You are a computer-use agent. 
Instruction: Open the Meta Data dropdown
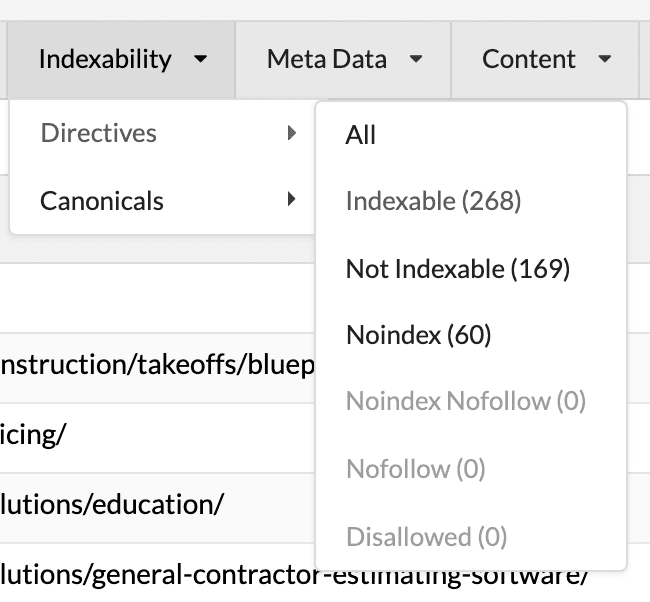(343, 59)
